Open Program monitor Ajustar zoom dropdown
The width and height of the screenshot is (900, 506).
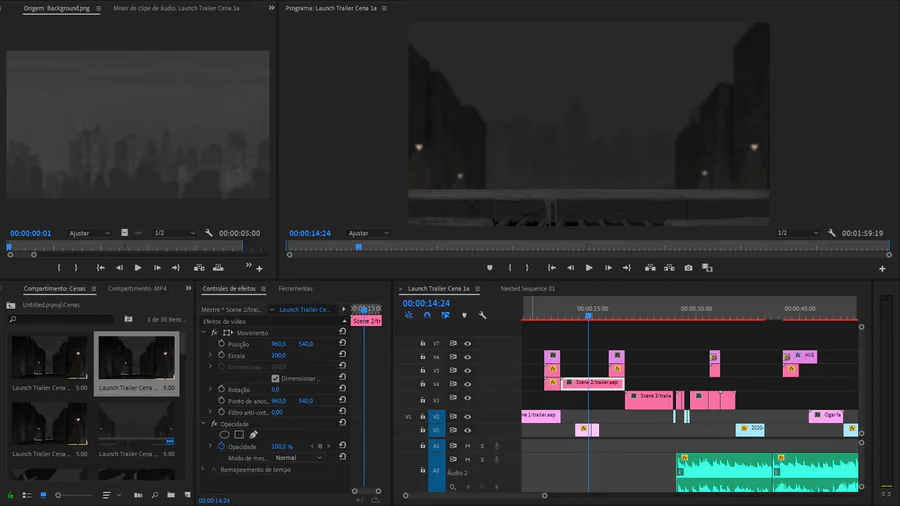pos(368,233)
